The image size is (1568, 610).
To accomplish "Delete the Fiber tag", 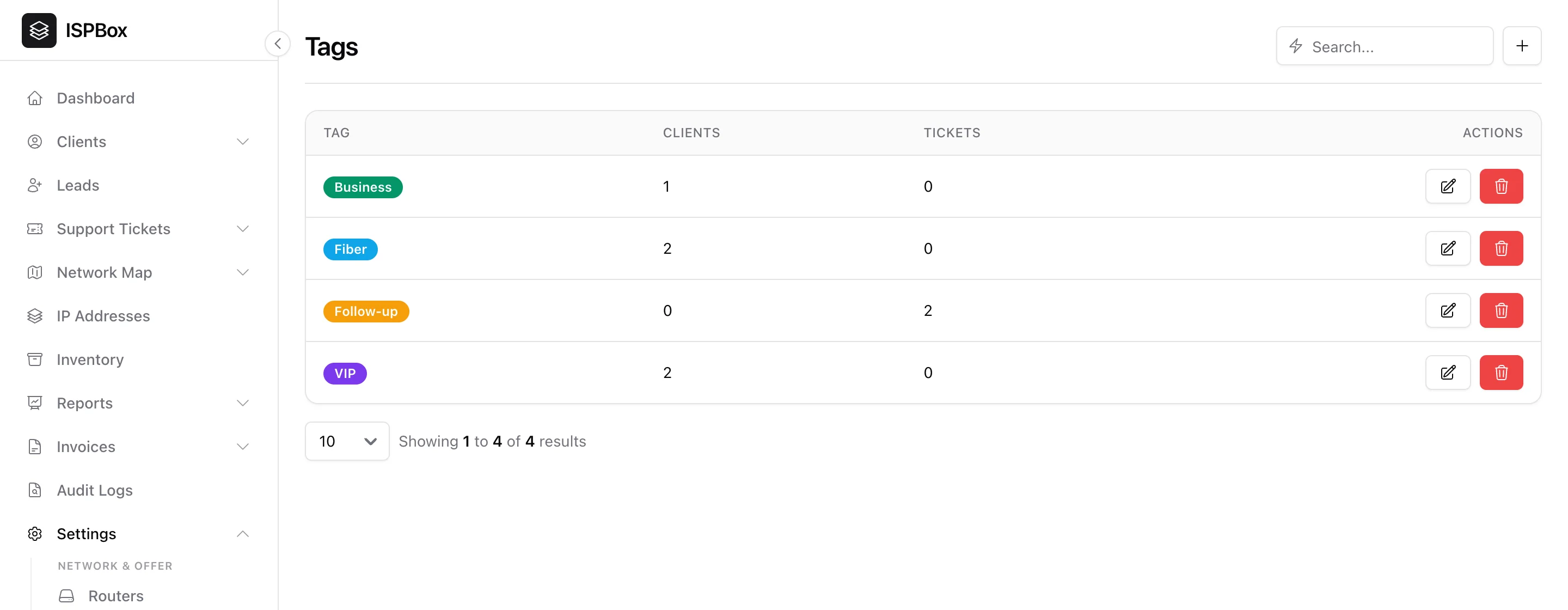I will click(1501, 248).
